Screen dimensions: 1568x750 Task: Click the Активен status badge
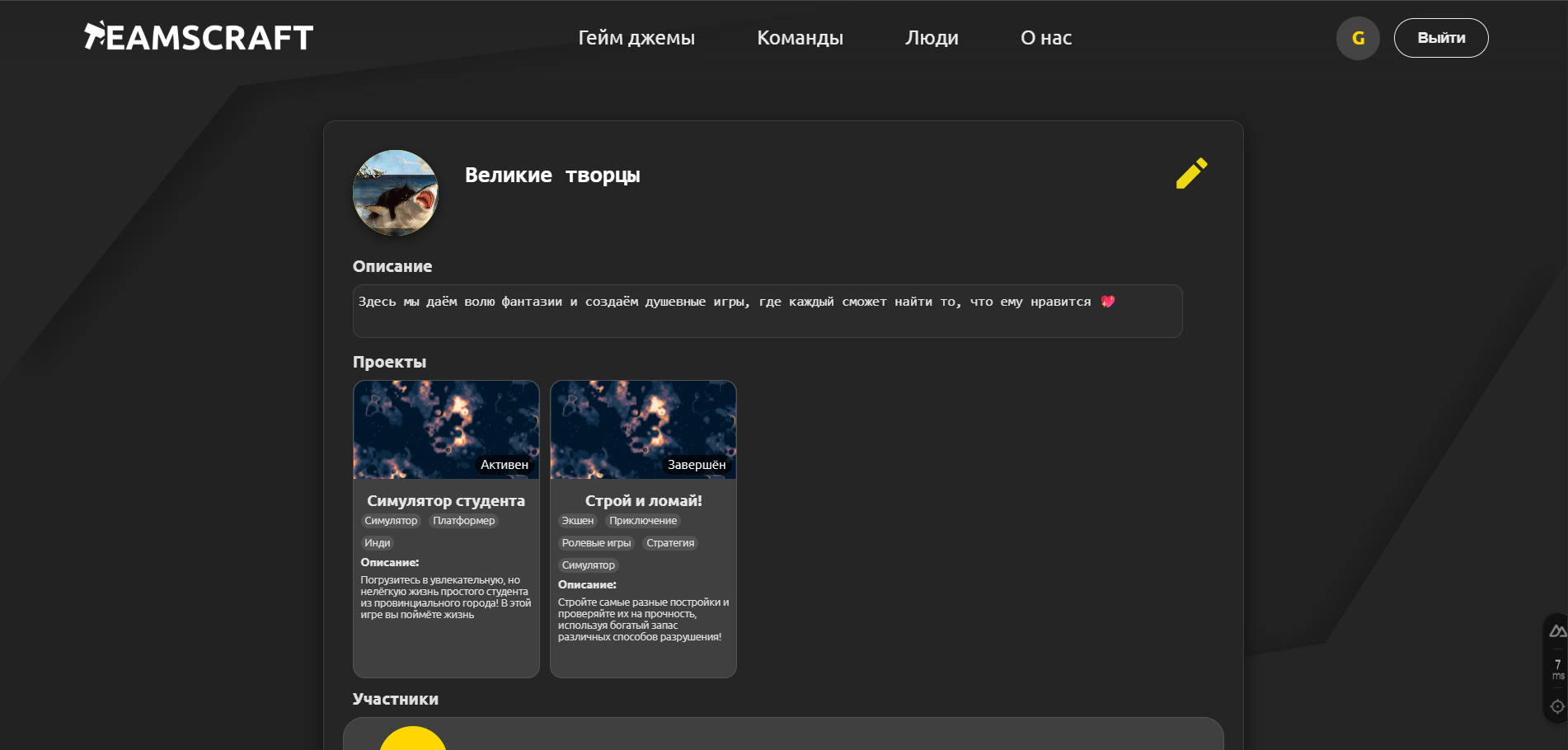tap(505, 465)
